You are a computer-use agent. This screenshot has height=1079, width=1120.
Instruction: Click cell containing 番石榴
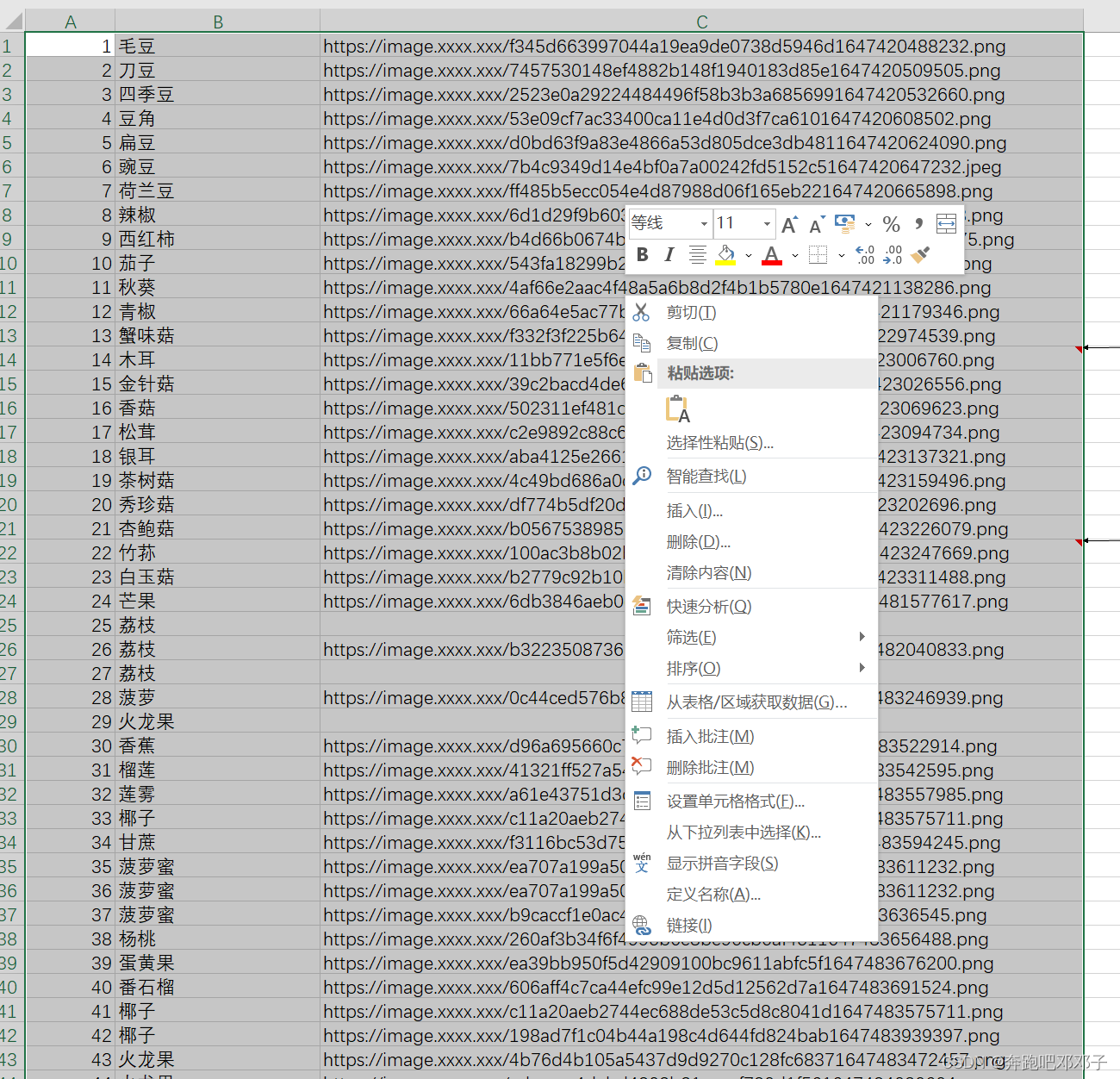click(218, 987)
